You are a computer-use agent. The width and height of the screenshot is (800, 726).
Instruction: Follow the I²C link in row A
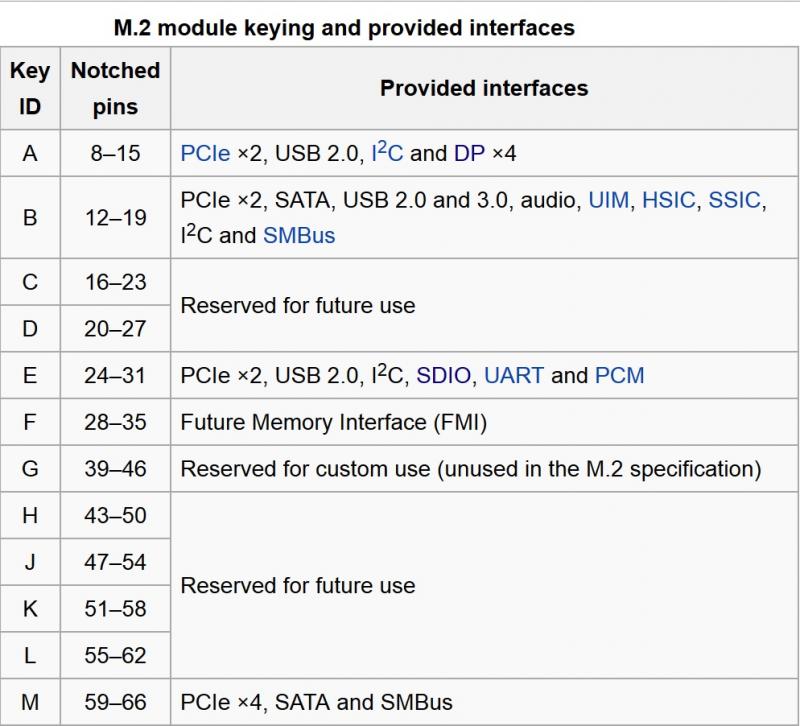(387, 152)
